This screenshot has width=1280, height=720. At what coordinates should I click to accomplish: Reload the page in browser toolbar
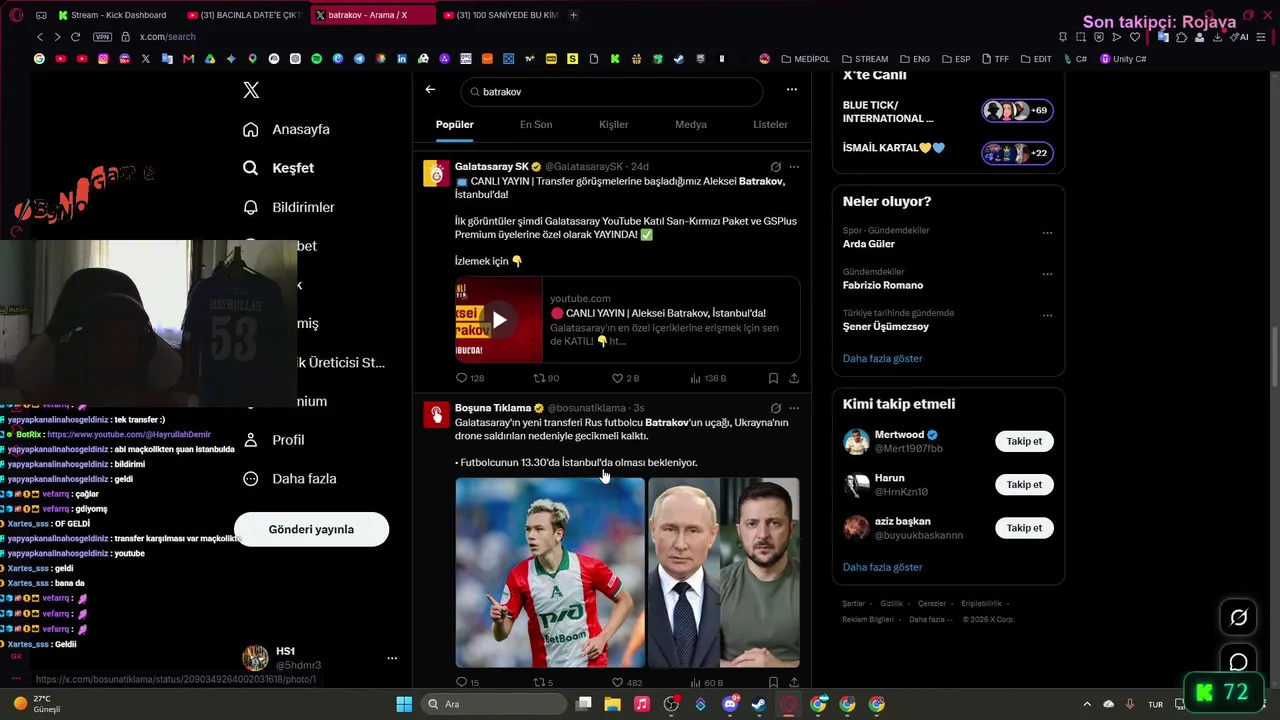pos(75,37)
